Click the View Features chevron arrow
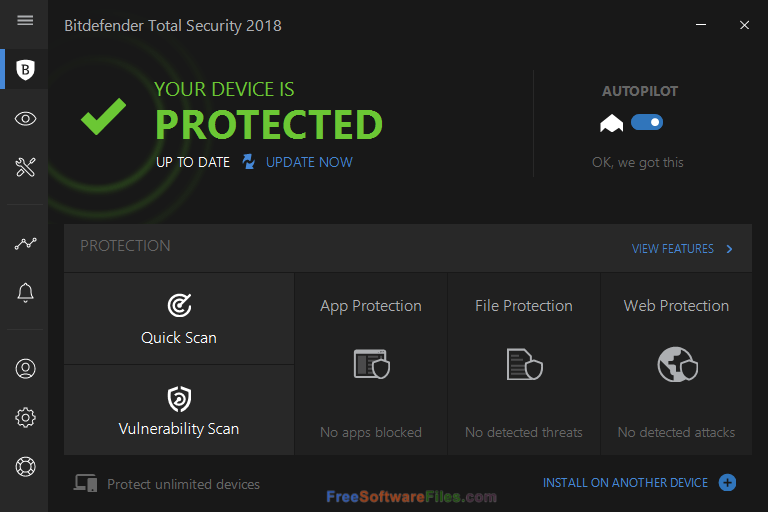Screen dimensions: 768x512 click(729, 249)
